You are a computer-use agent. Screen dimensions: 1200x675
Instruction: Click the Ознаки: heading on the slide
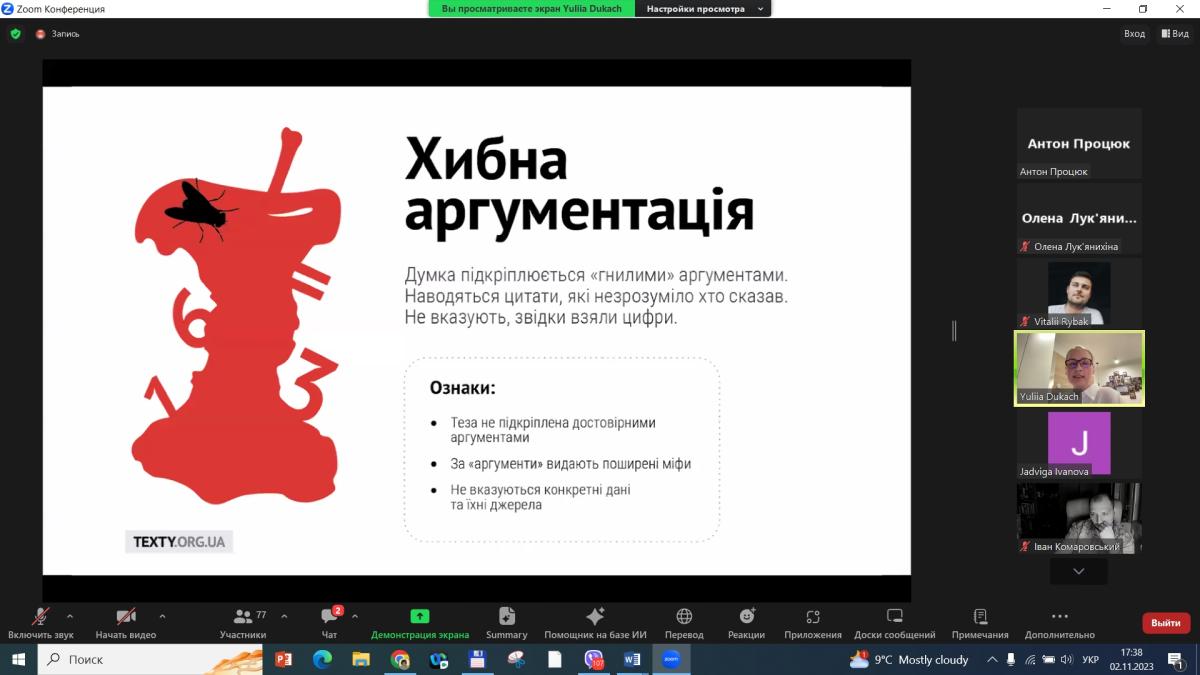click(462, 388)
